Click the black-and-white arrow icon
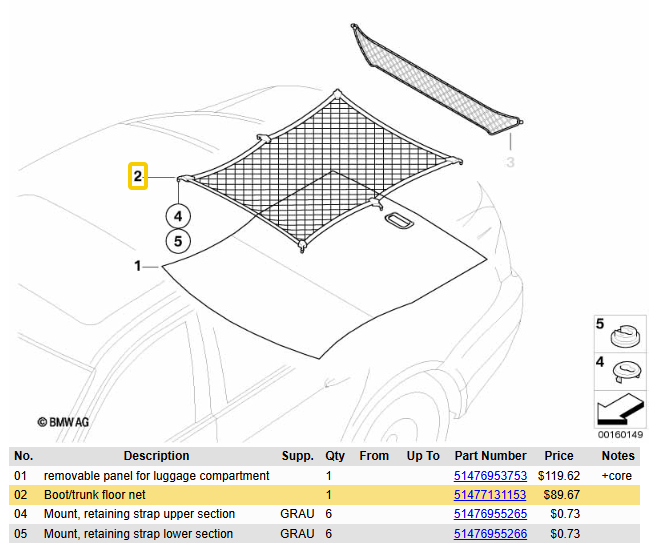 pyautogui.click(x=620, y=409)
